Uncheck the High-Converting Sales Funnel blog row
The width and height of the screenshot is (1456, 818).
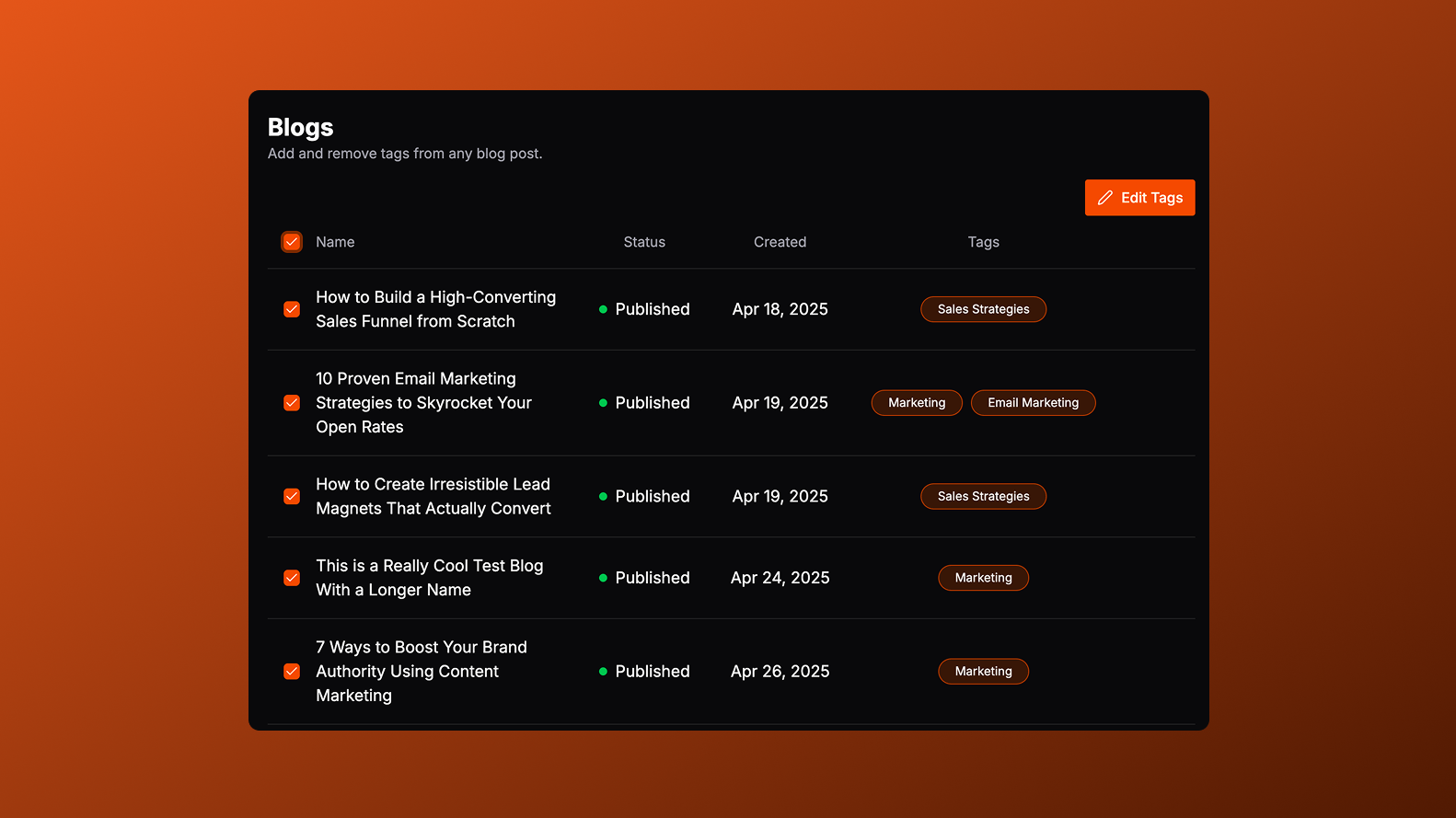[292, 309]
